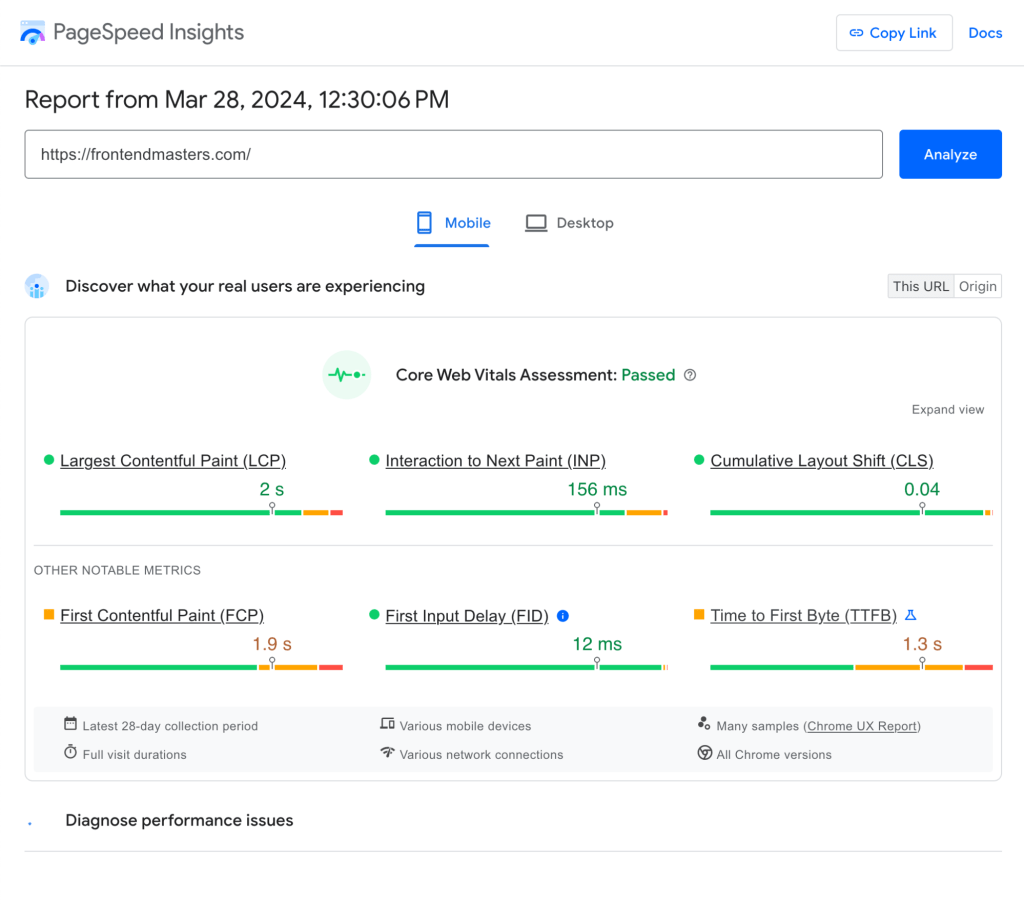Click the Report from Mar 28, 2024 heading

(237, 100)
